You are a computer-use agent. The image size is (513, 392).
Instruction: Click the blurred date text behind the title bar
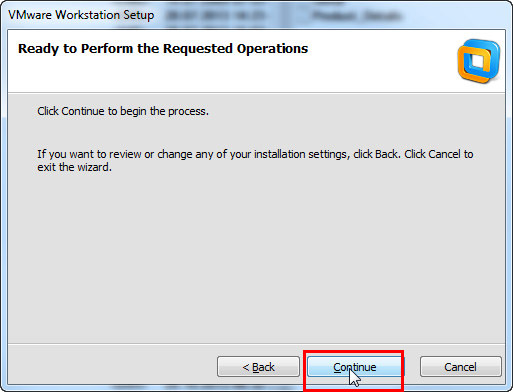click(216, 15)
